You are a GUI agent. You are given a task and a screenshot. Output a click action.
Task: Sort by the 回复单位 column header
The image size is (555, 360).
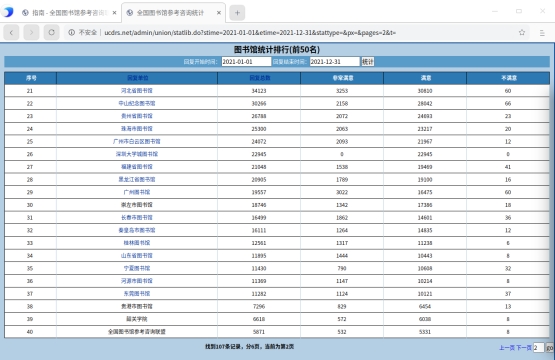137,78
